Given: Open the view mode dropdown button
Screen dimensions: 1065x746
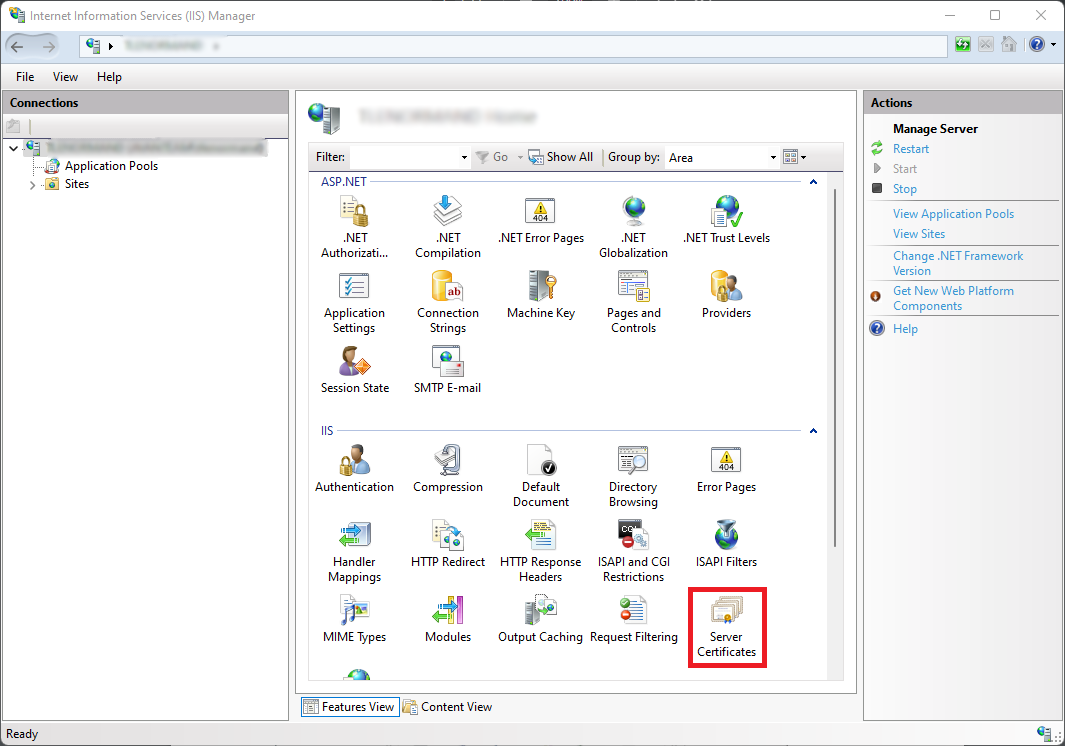Looking at the screenshot, I should pos(794,157).
